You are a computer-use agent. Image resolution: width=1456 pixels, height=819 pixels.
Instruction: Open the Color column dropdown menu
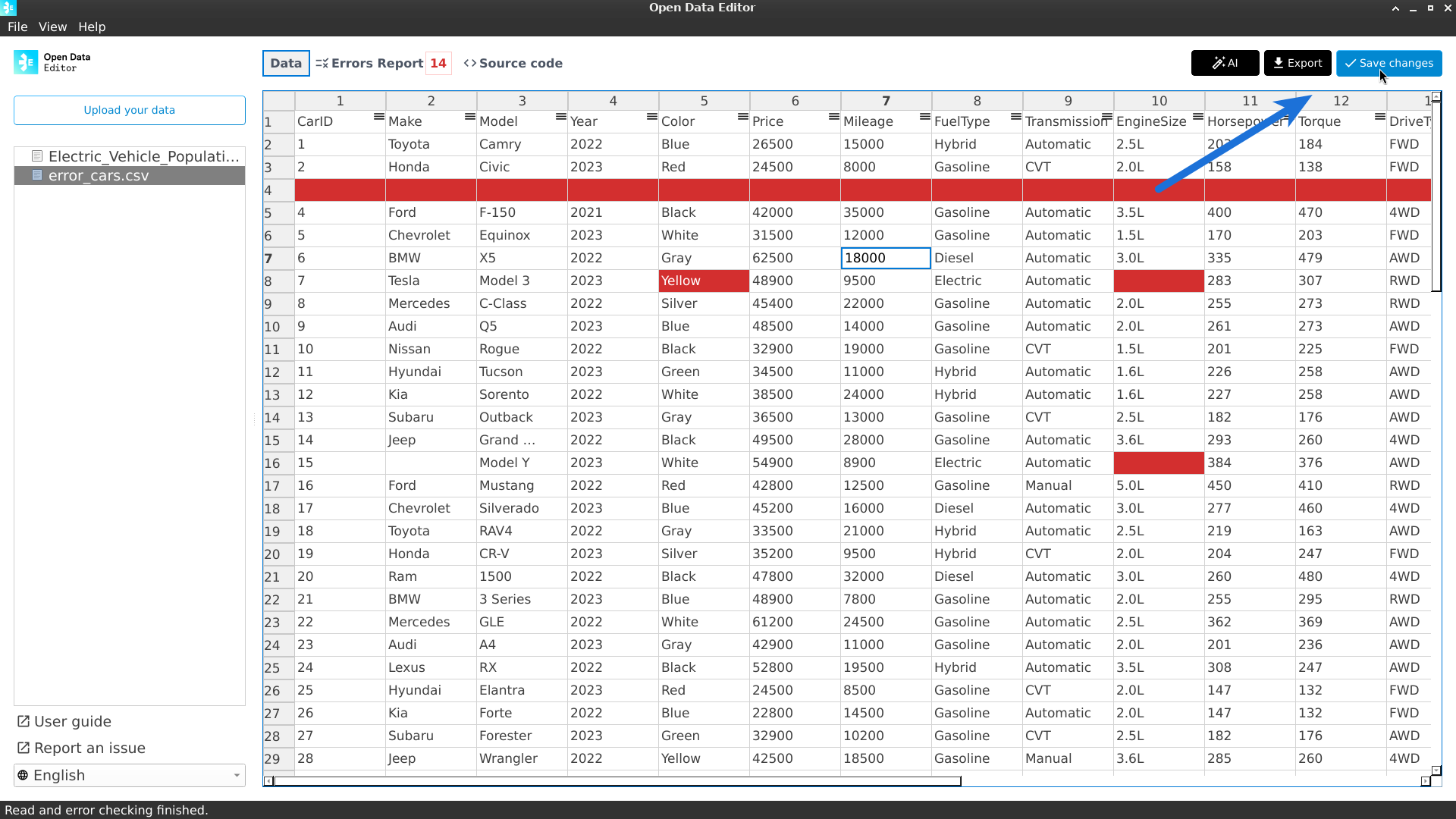tap(742, 117)
